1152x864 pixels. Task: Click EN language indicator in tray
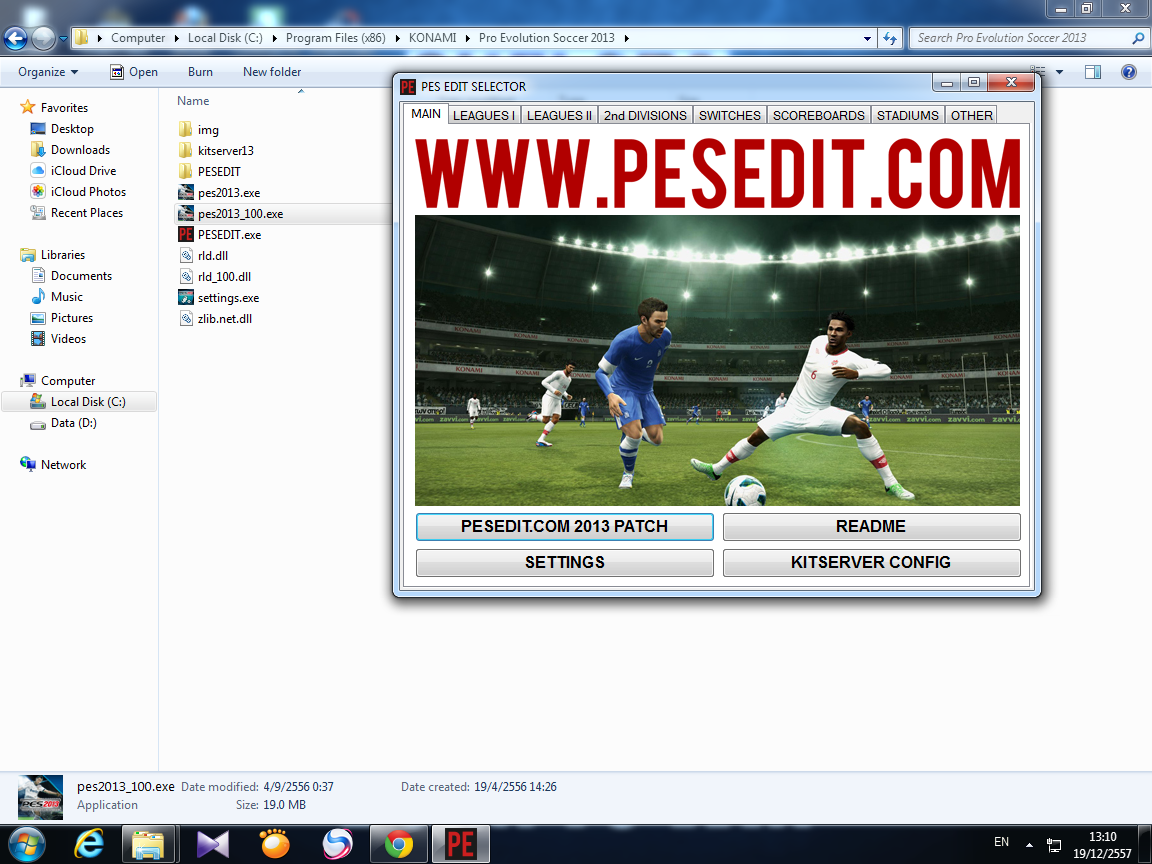1001,842
